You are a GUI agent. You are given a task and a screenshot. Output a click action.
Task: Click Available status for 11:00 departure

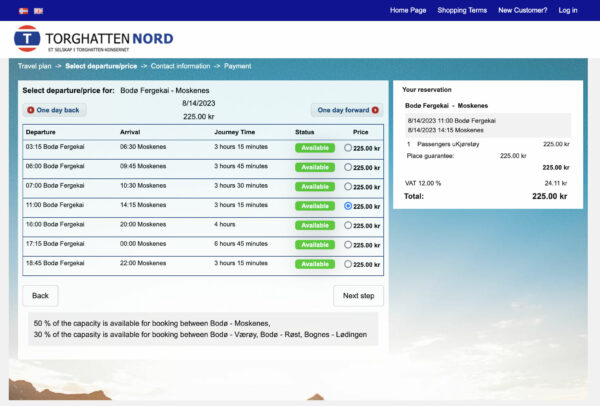coord(315,206)
